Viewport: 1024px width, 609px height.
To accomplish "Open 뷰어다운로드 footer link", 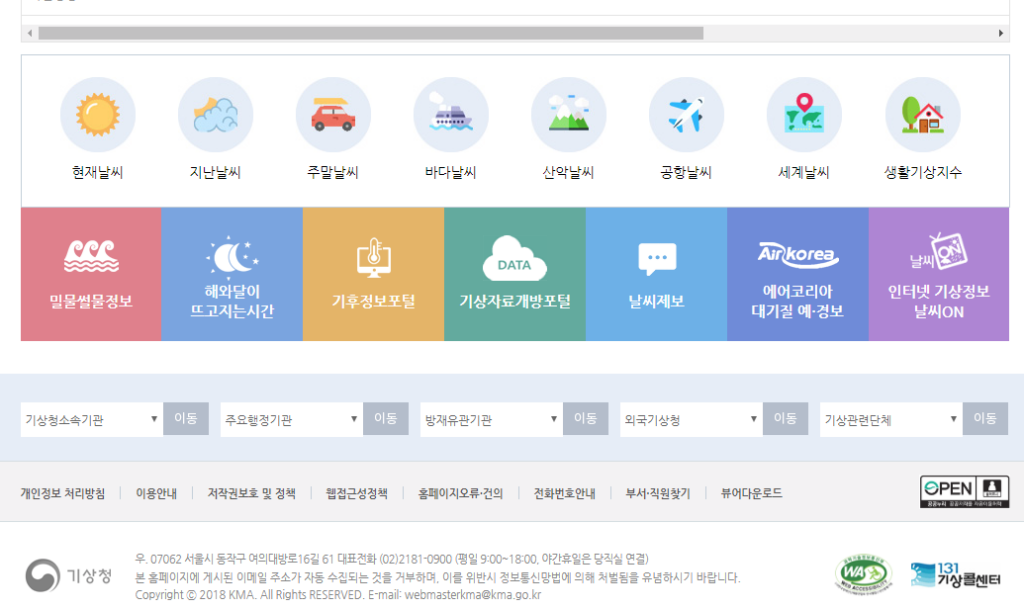I will point(751,493).
